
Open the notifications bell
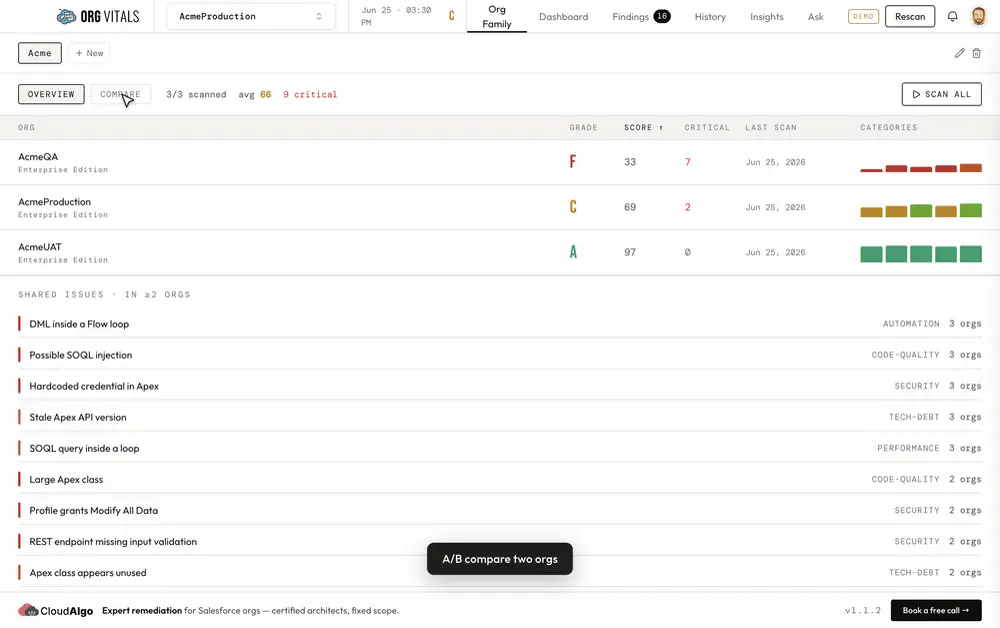pos(952,17)
